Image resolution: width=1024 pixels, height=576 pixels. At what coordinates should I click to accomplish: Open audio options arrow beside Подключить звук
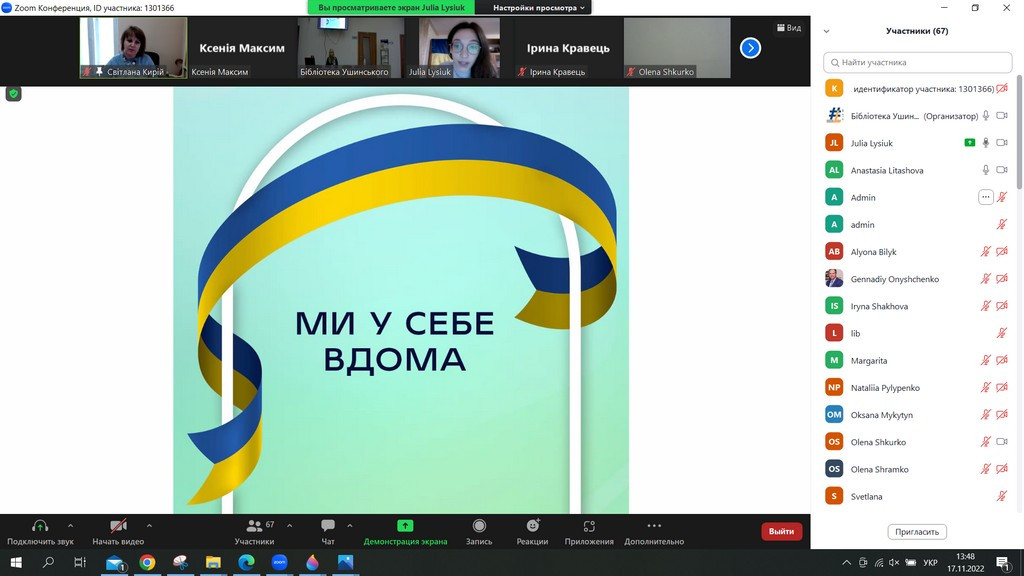[x=71, y=526]
